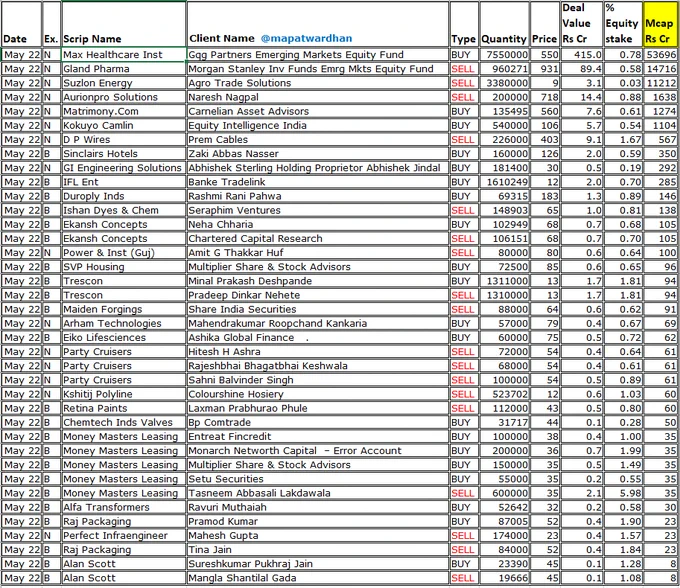680x588 pixels.
Task: Click Share India Securities cell
Action: (318, 310)
